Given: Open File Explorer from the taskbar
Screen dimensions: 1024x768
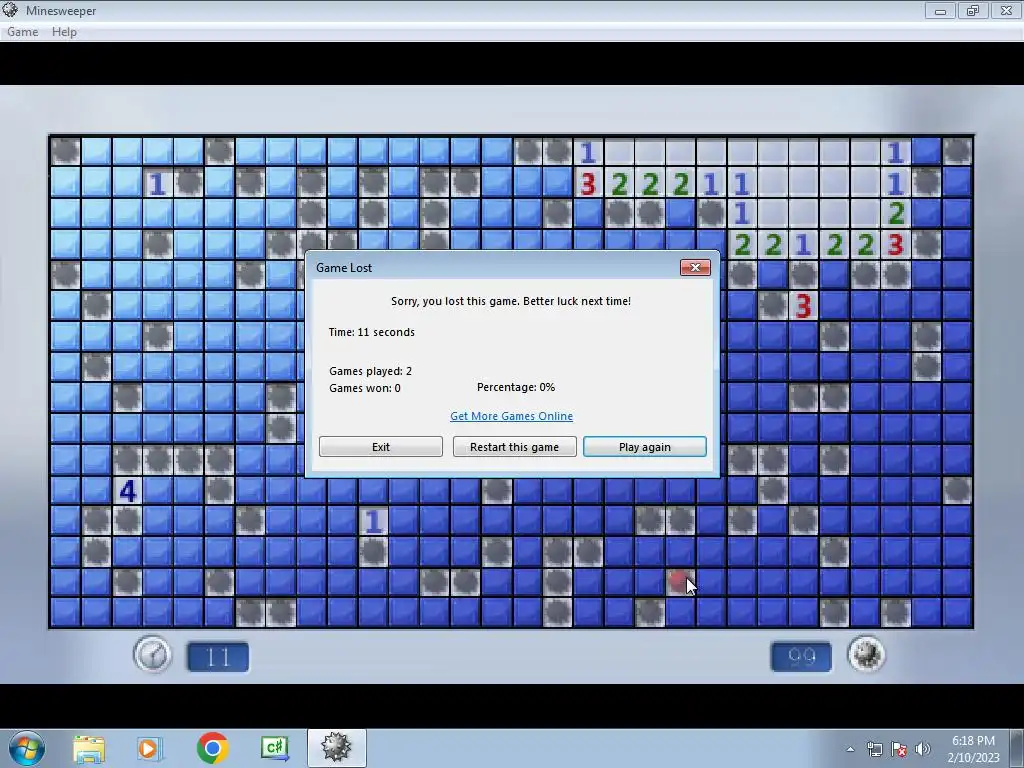Looking at the screenshot, I should pyautogui.click(x=89, y=748).
